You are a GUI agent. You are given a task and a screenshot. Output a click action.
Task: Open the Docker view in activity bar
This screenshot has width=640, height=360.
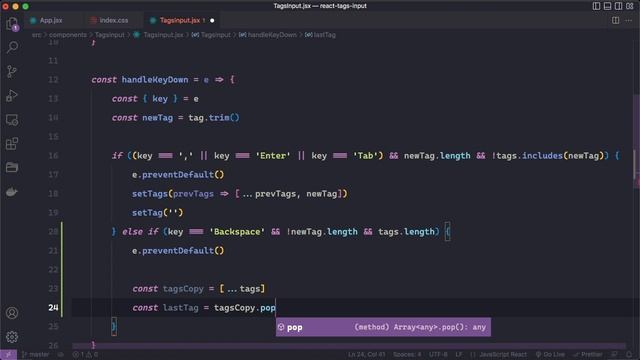click(x=12, y=191)
